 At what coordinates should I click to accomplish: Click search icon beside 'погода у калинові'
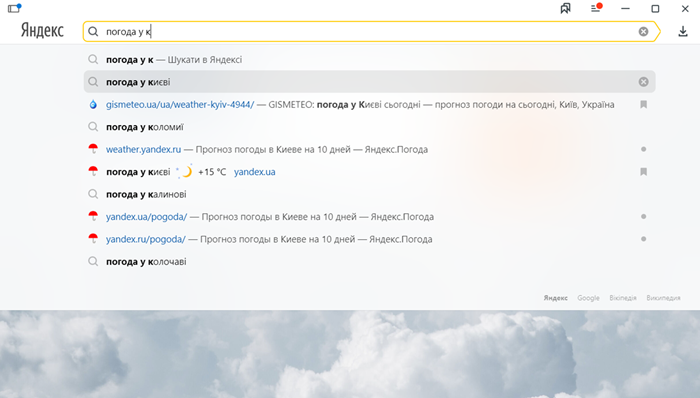click(x=93, y=194)
